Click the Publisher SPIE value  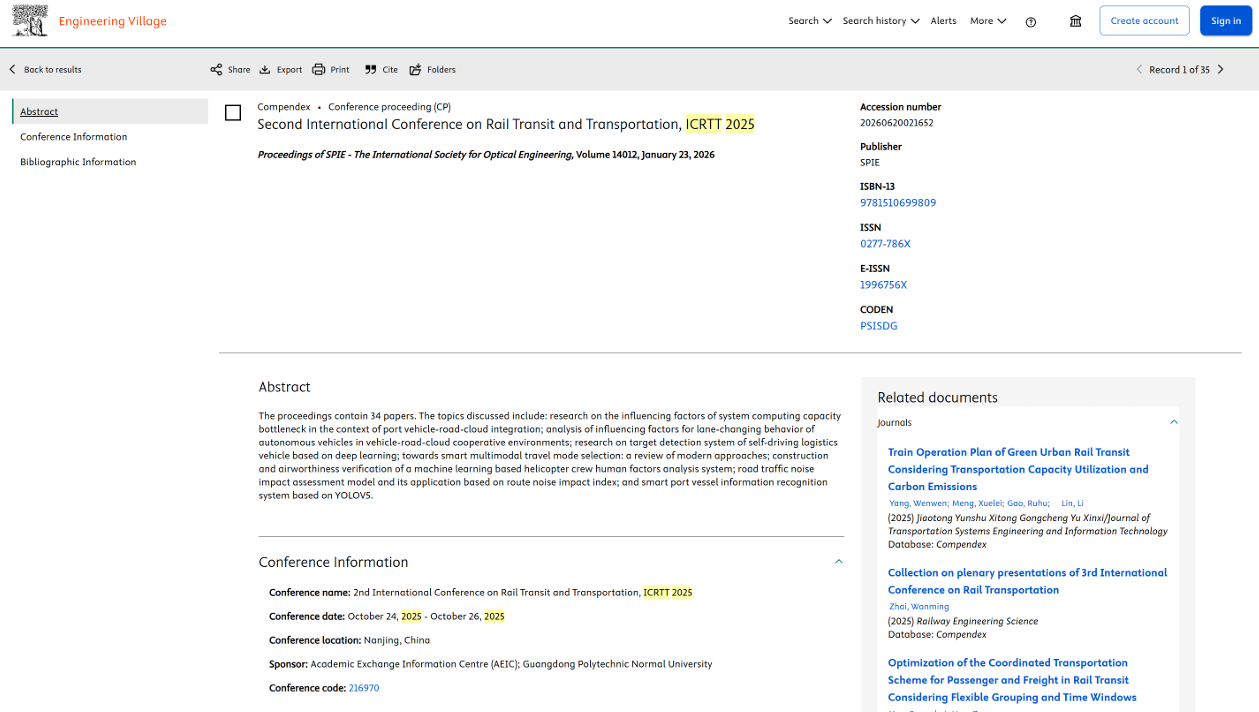870,162
